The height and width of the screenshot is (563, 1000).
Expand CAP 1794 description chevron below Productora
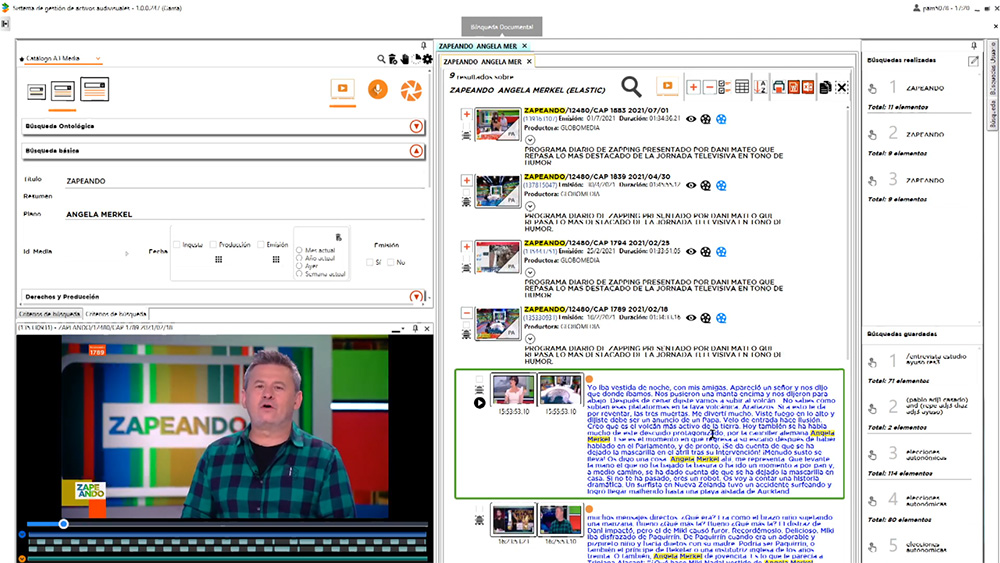[530, 272]
